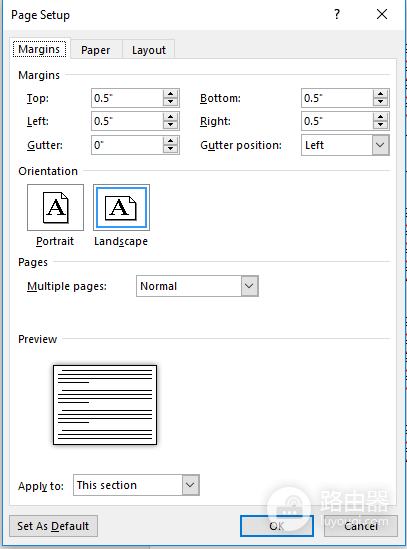This screenshot has width=407, height=549.
Task: Open the Gutter position dropdown
Action: click(x=380, y=145)
